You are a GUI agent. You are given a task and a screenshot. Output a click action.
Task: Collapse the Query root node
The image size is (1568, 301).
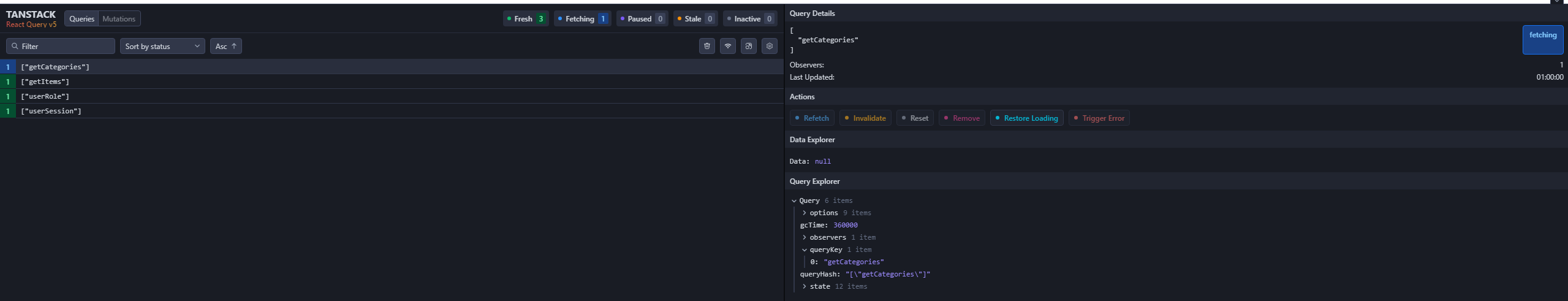pos(794,200)
